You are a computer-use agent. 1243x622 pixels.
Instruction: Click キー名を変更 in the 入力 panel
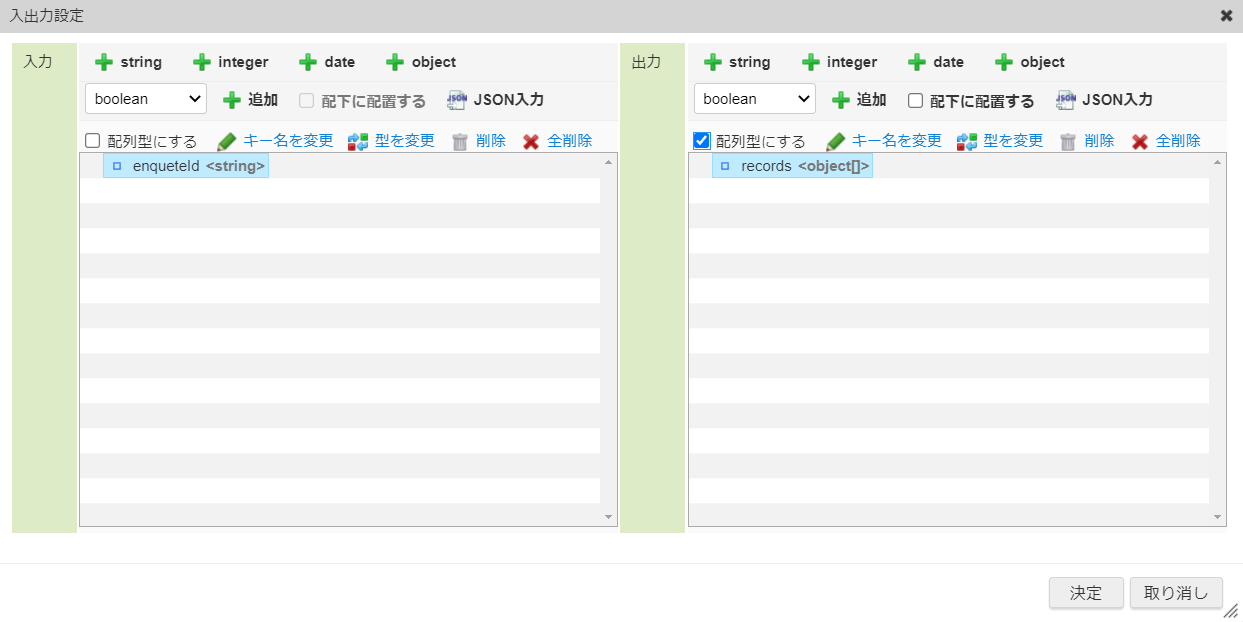coord(275,141)
